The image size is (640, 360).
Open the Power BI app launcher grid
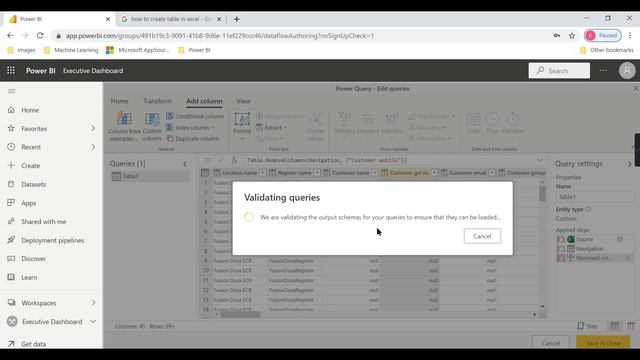(11, 71)
